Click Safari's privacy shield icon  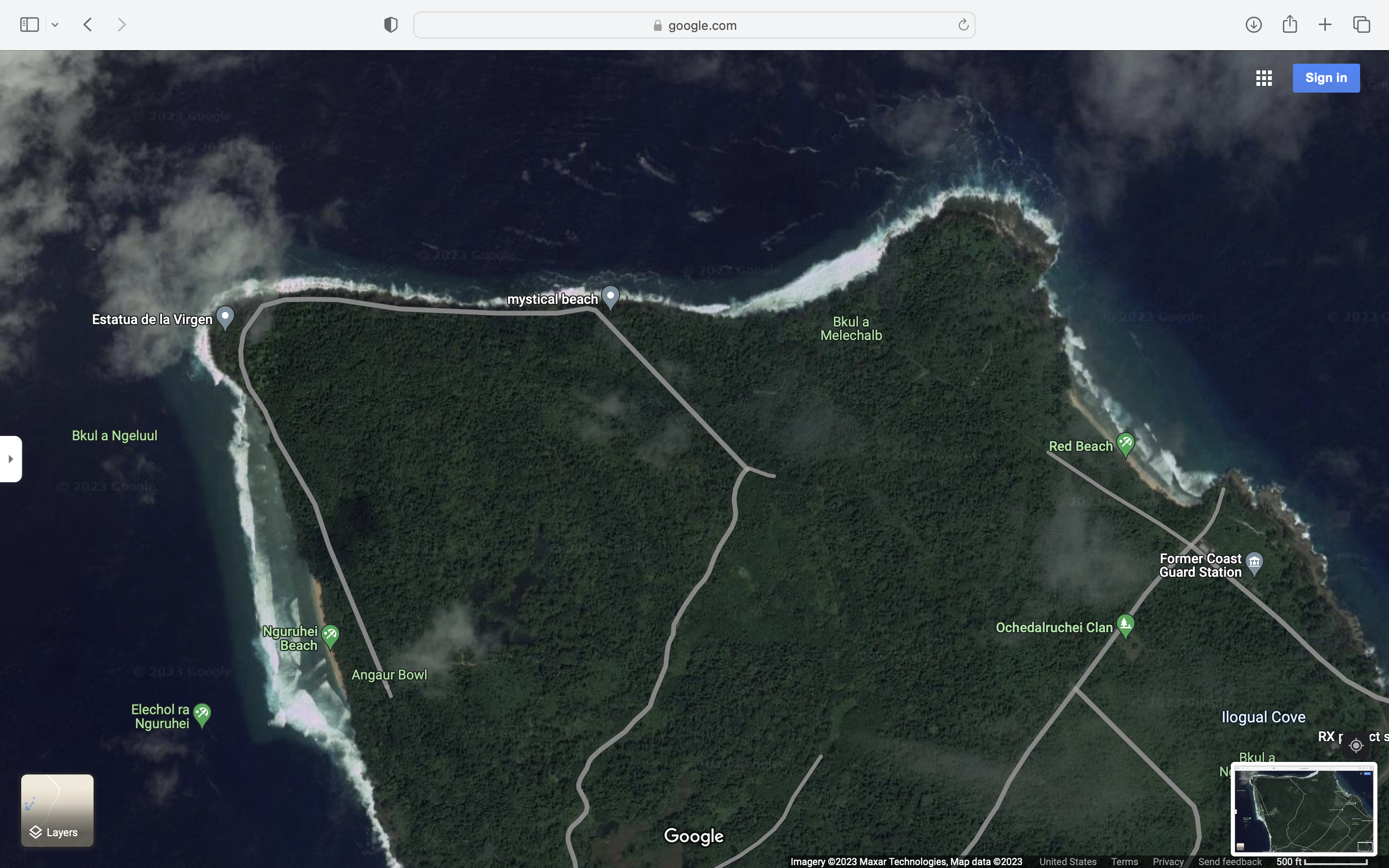[x=391, y=25]
